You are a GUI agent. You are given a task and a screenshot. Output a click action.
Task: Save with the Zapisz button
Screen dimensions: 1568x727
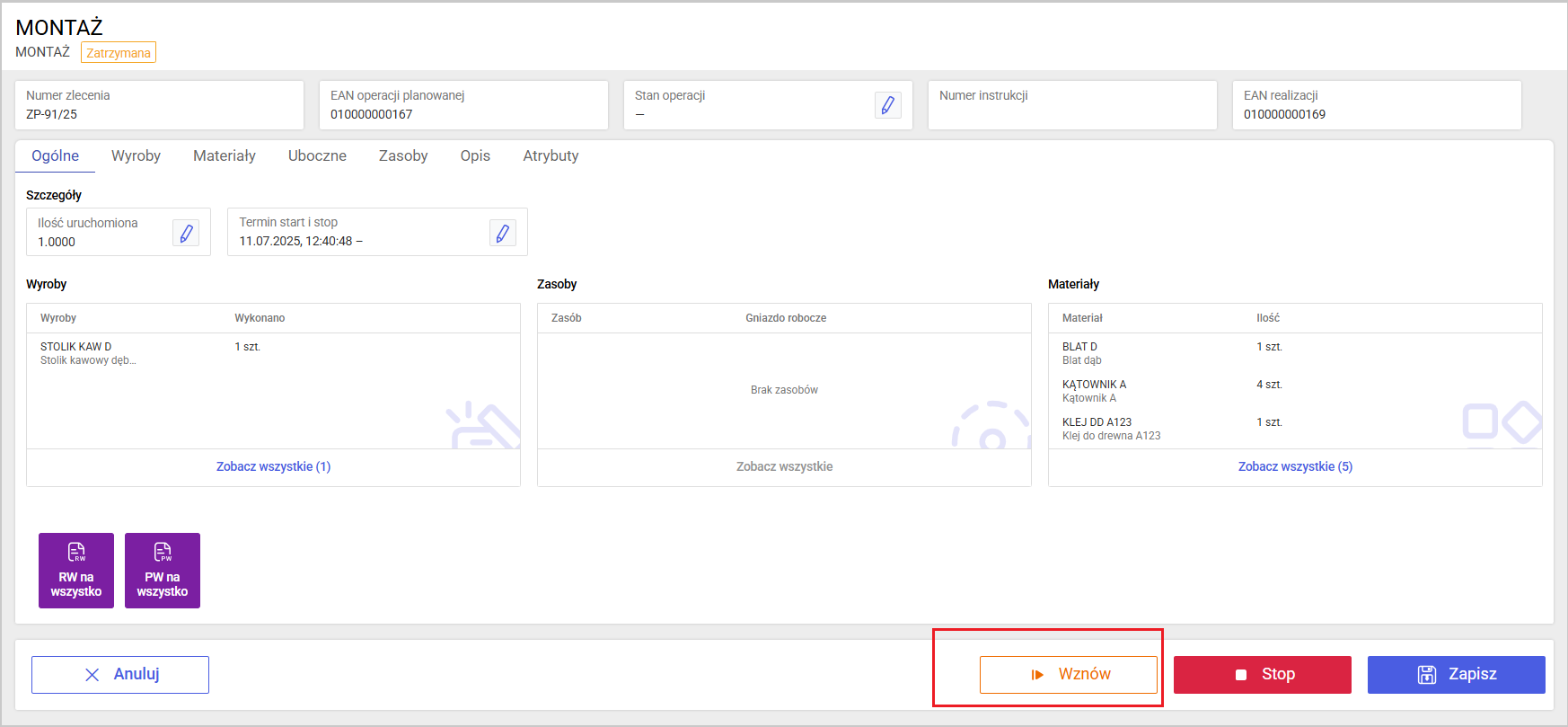point(1456,675)
